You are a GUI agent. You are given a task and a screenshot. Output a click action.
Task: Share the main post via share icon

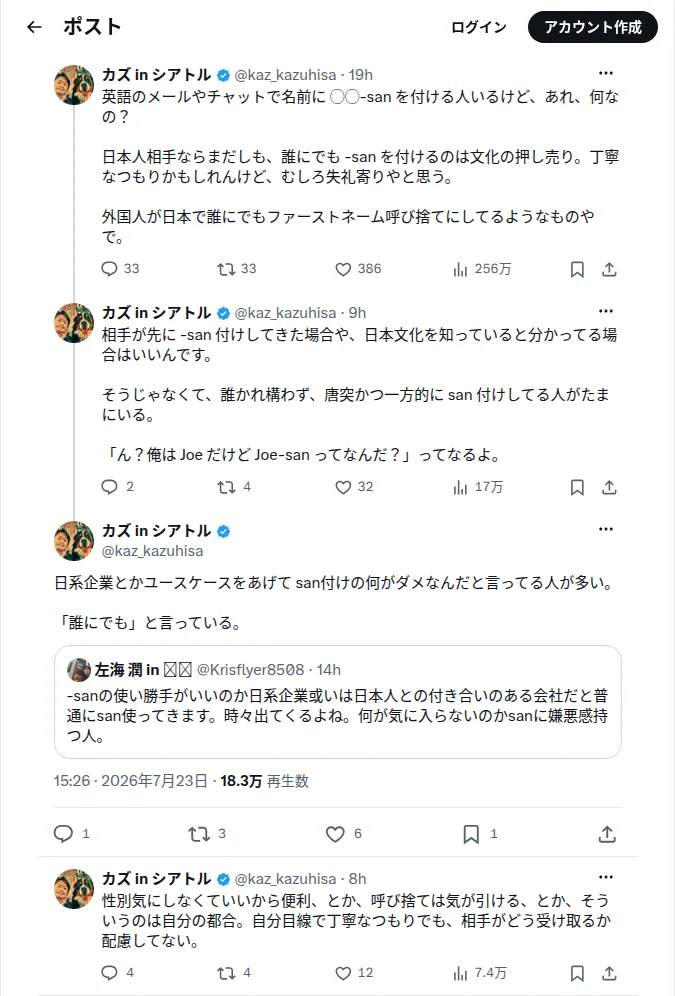(x=607, y=834)
